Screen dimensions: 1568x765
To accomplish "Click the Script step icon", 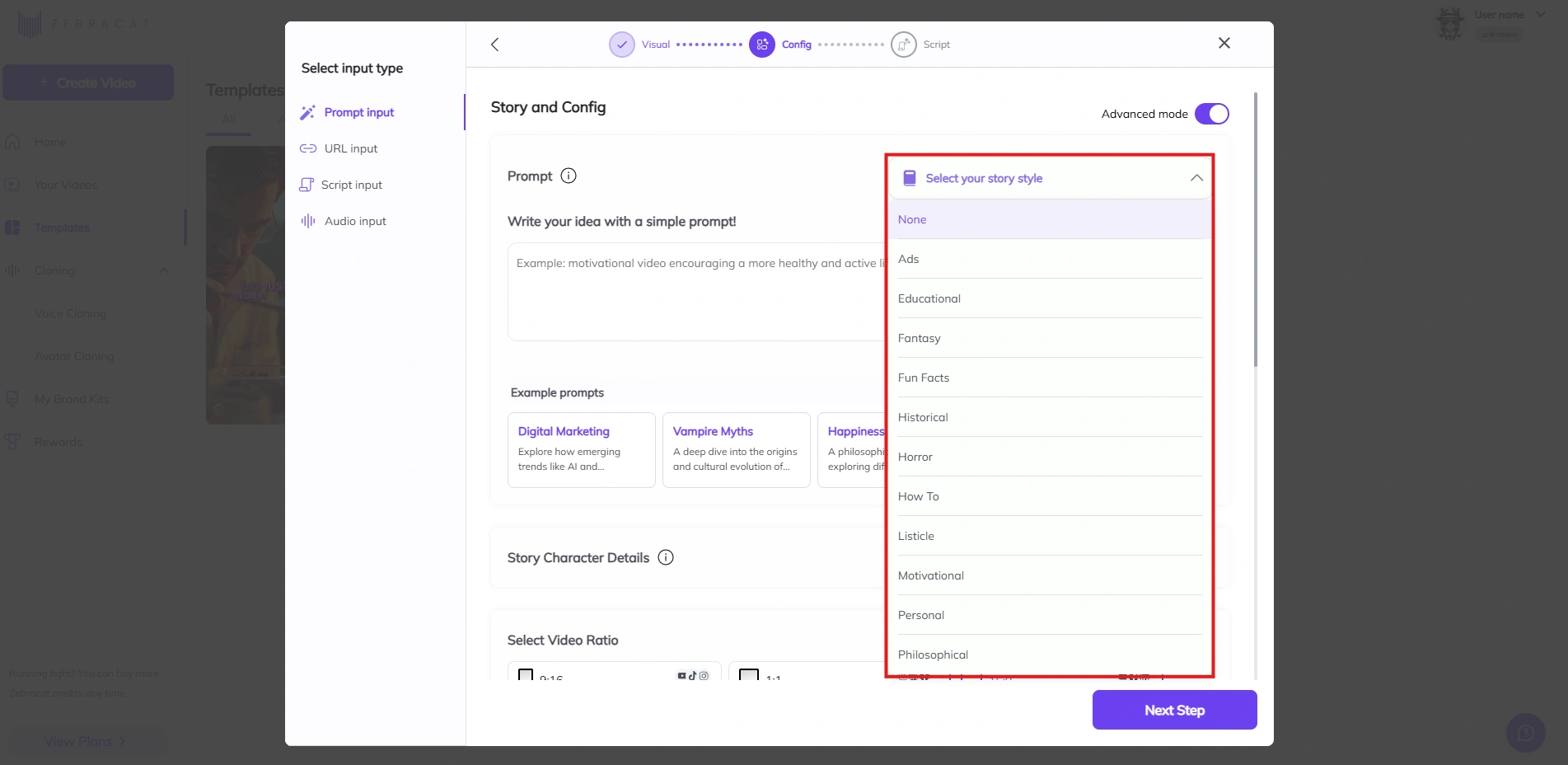I will click(904, 45).
